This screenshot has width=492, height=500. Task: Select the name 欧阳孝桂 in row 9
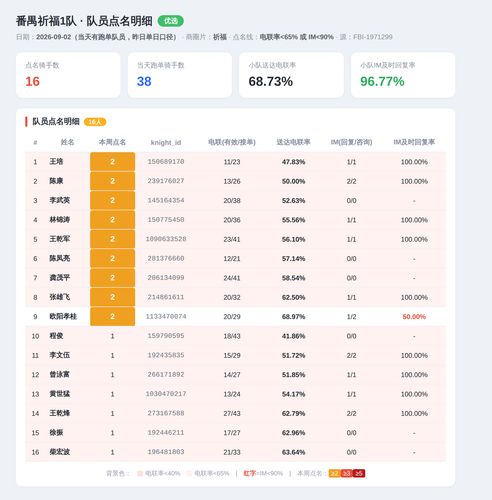point(63,316)
